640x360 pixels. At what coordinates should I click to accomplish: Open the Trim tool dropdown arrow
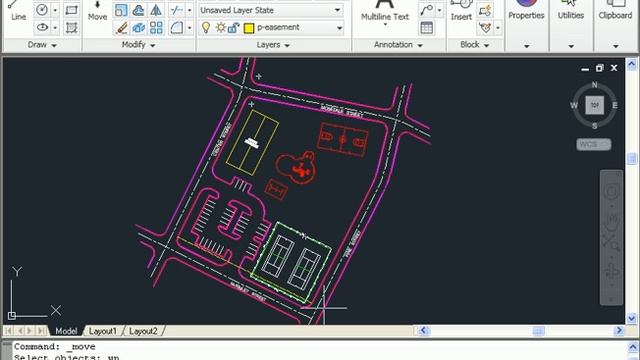(x=189, y=10)
